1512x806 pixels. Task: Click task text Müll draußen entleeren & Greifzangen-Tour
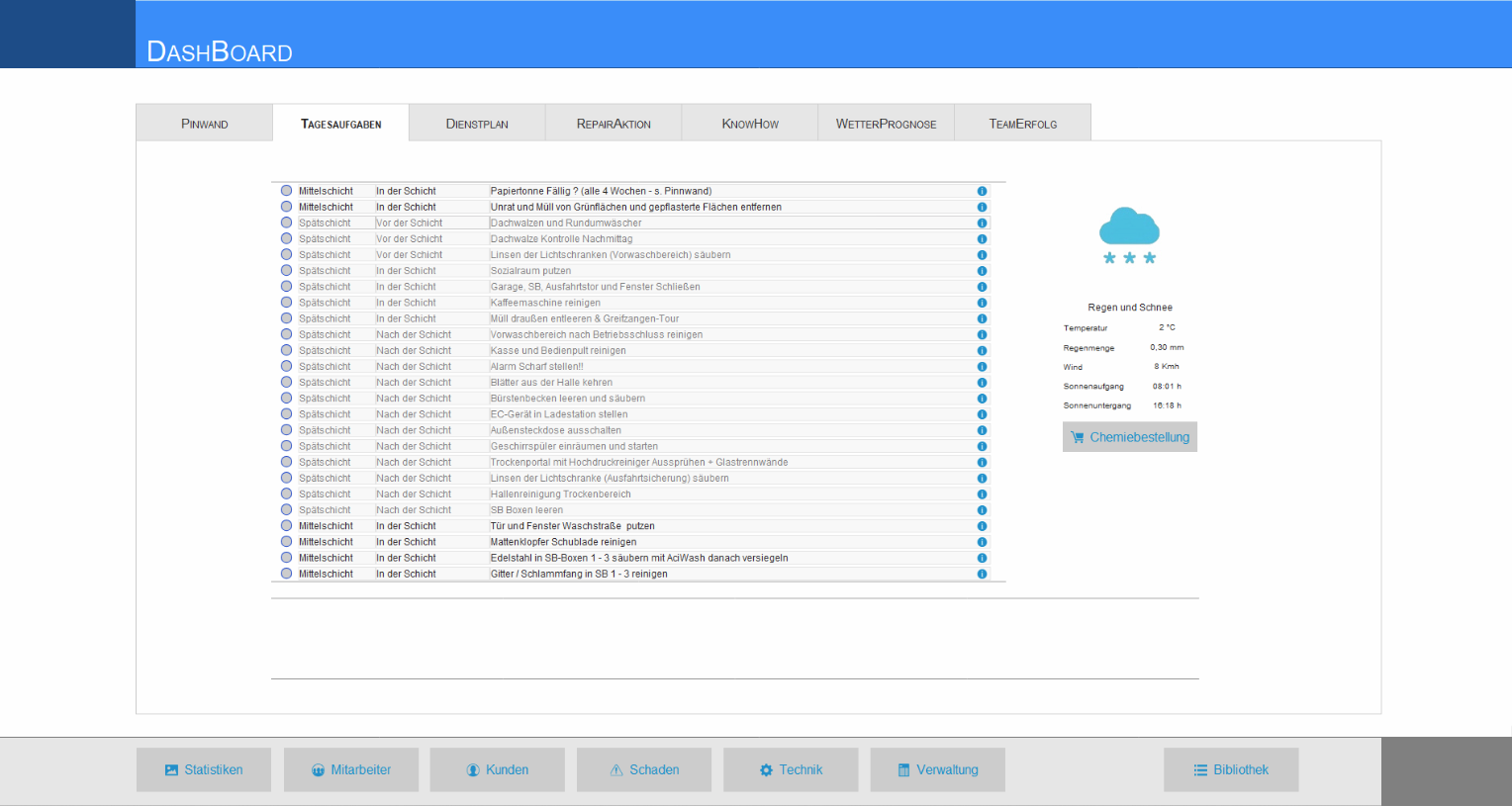coord(585,318)
